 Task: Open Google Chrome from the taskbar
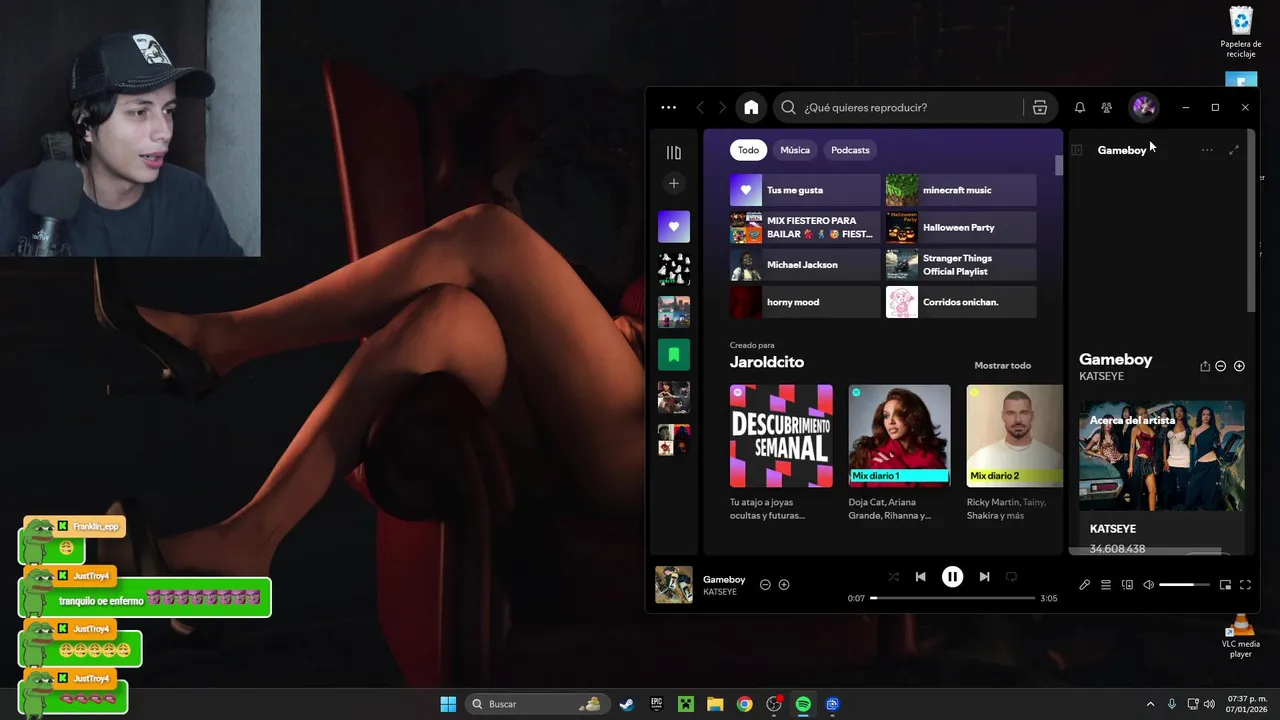[744, 704]
